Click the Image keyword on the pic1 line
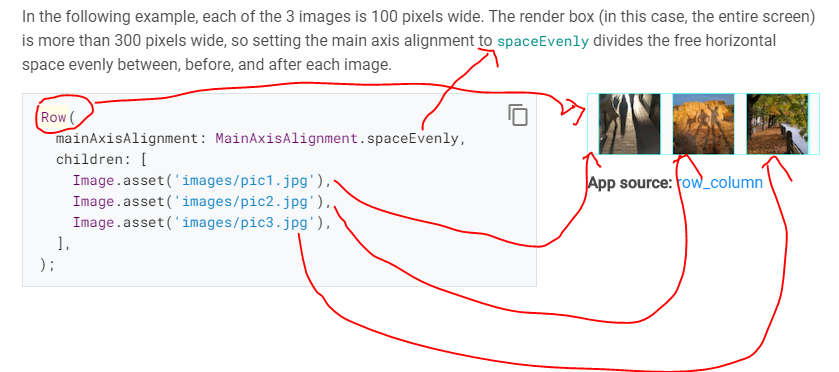This screenshot has width=839, height=372. [94, 181]
